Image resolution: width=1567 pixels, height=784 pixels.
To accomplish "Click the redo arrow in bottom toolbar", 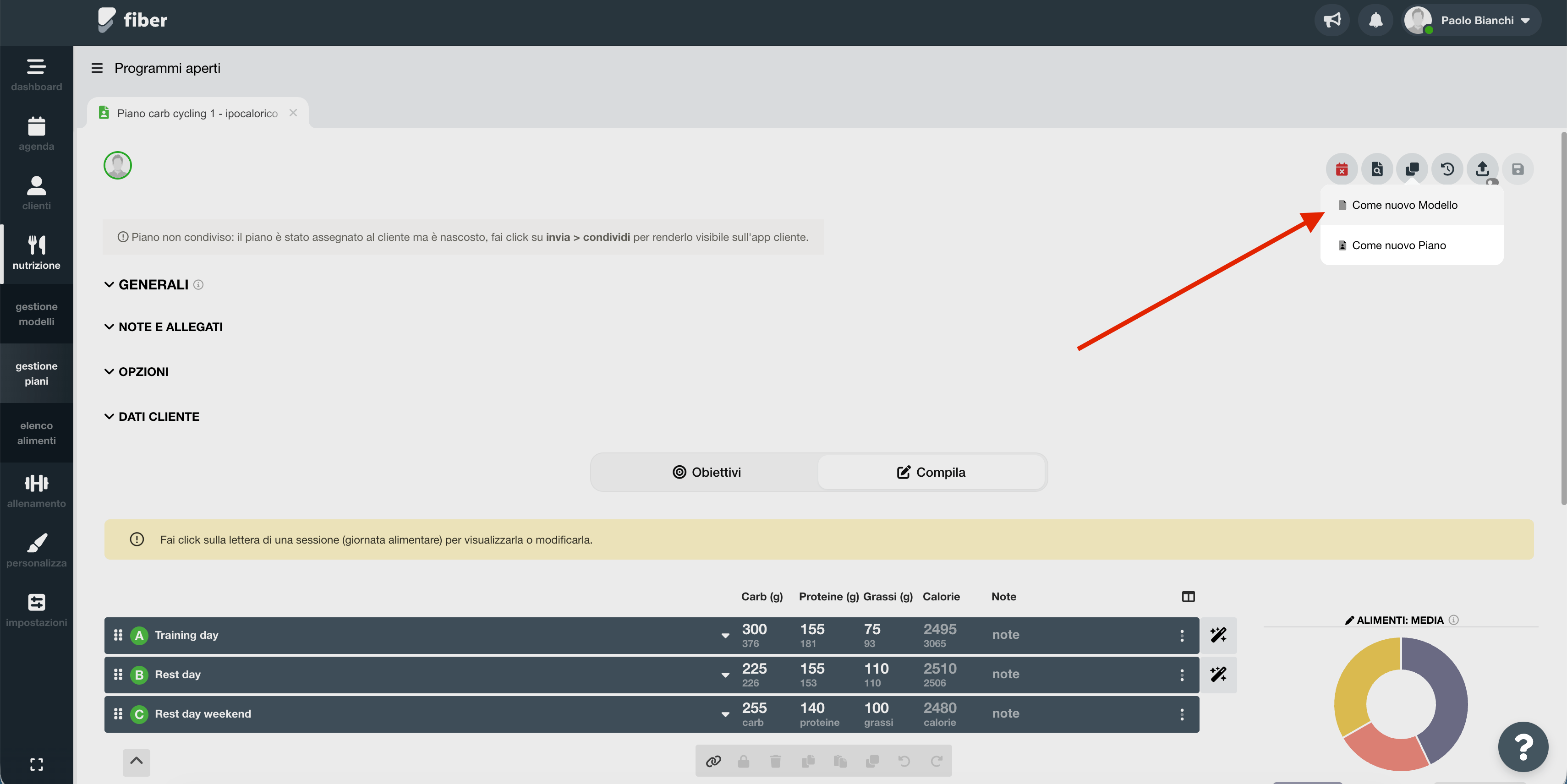I will 937,761.
